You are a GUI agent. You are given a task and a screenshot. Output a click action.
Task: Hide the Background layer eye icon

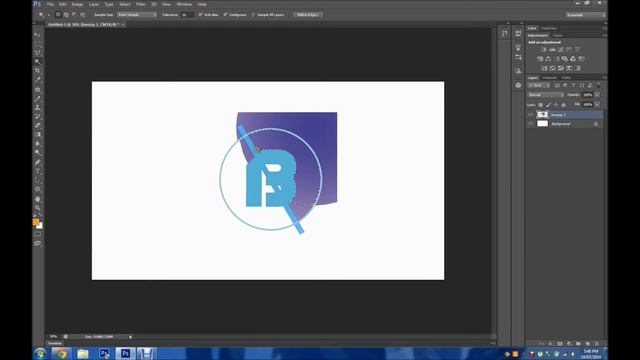point(531,124)
